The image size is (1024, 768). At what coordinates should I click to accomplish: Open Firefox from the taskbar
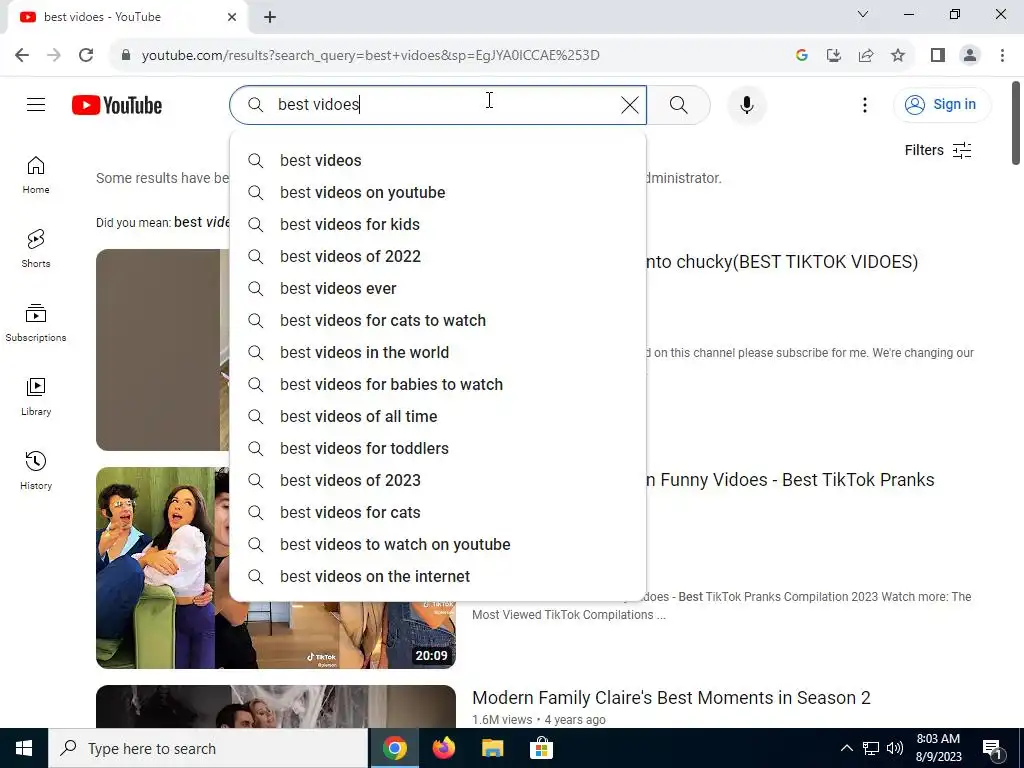click(443, 748)
